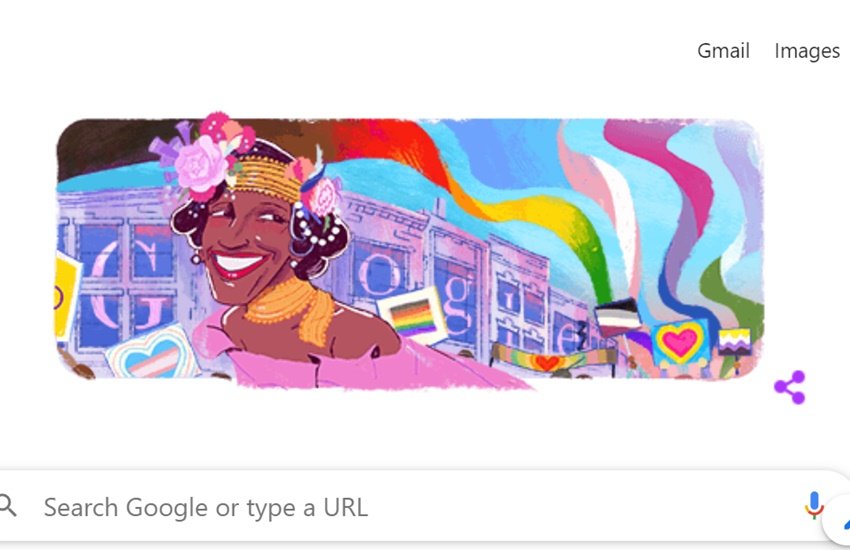
Task: Click the black, gray, white, and purple striped flag
Action: [x=617, y=316]
